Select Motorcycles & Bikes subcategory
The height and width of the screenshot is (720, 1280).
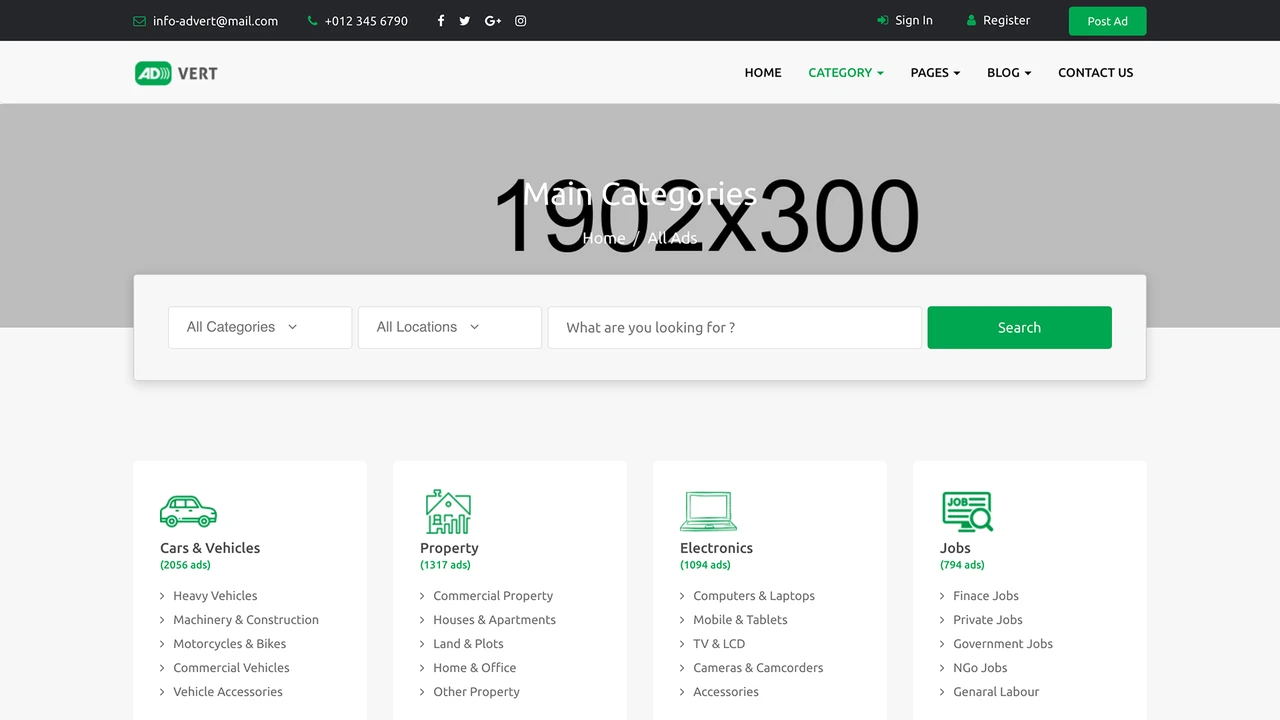pos(230,644)
